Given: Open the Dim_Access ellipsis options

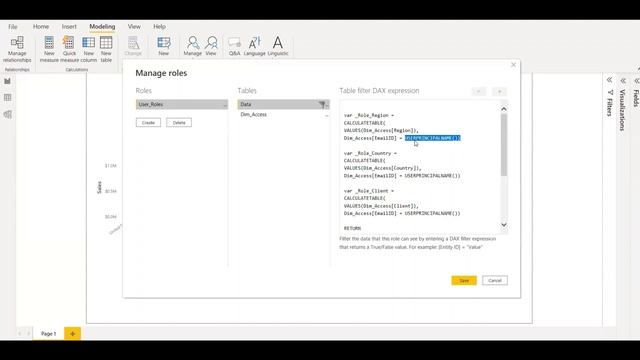Looking at the screenshot, I should 327,115.
